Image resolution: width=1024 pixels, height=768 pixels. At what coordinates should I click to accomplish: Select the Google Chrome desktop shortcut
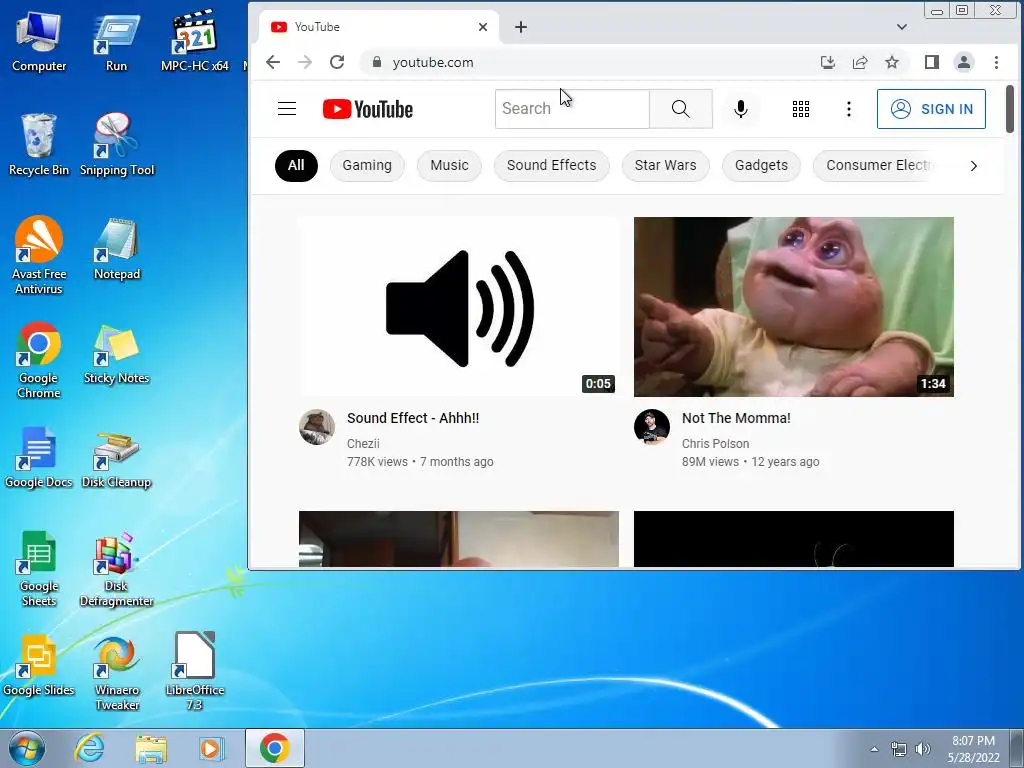point(39,360)
